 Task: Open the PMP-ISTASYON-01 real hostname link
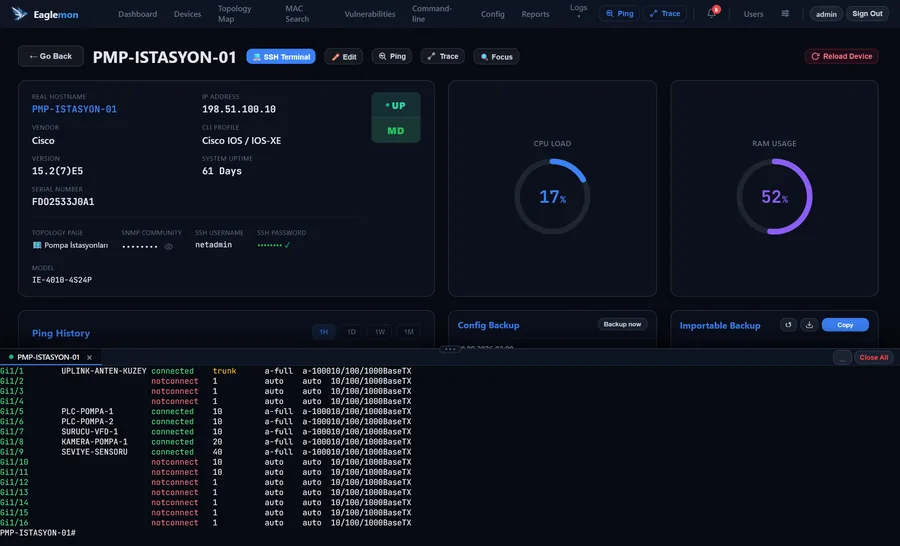(74, 109)
